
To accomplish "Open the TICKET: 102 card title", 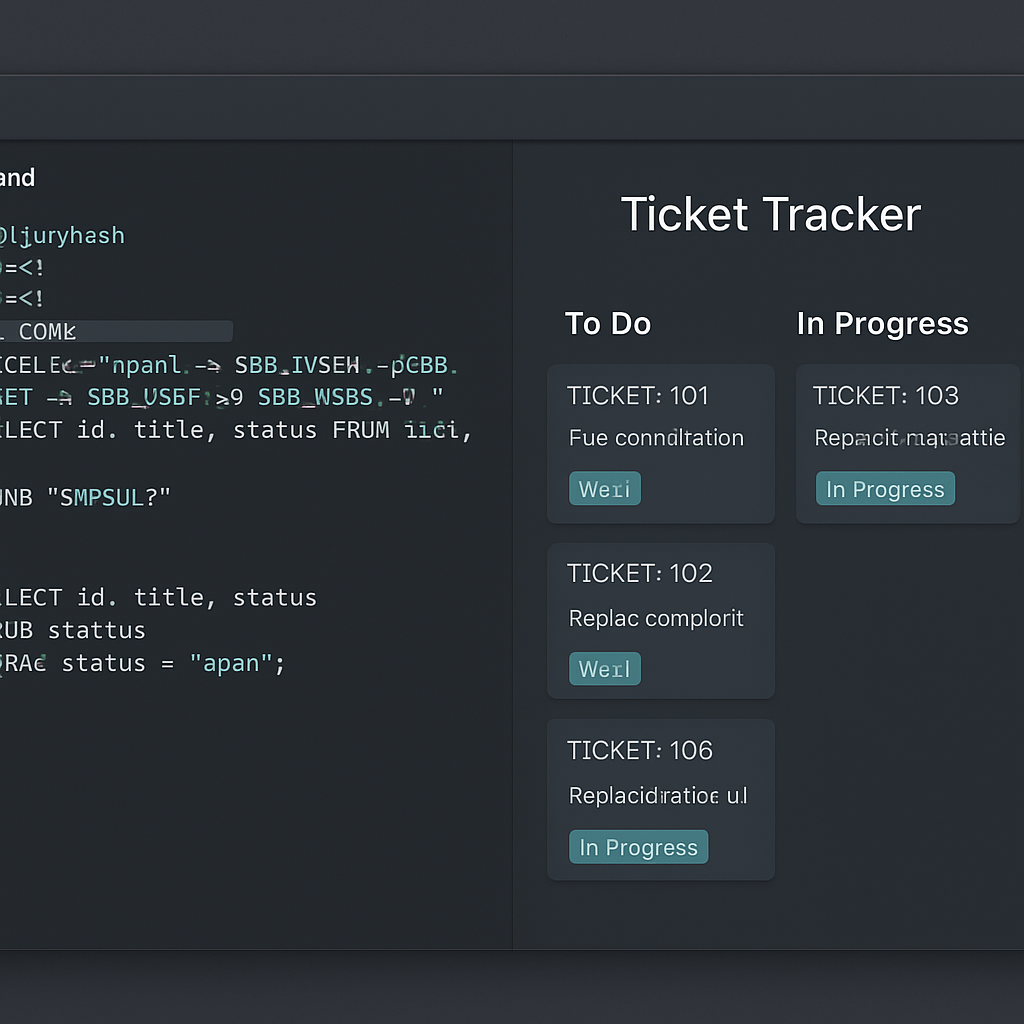I will click(x=639, y=573).
